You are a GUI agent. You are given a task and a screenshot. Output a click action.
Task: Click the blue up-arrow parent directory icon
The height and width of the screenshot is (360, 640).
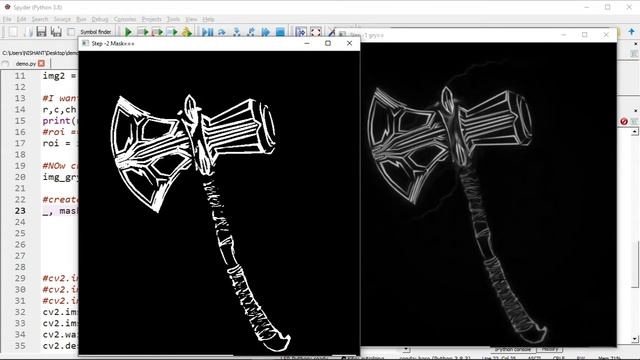[x=631, y=31]
